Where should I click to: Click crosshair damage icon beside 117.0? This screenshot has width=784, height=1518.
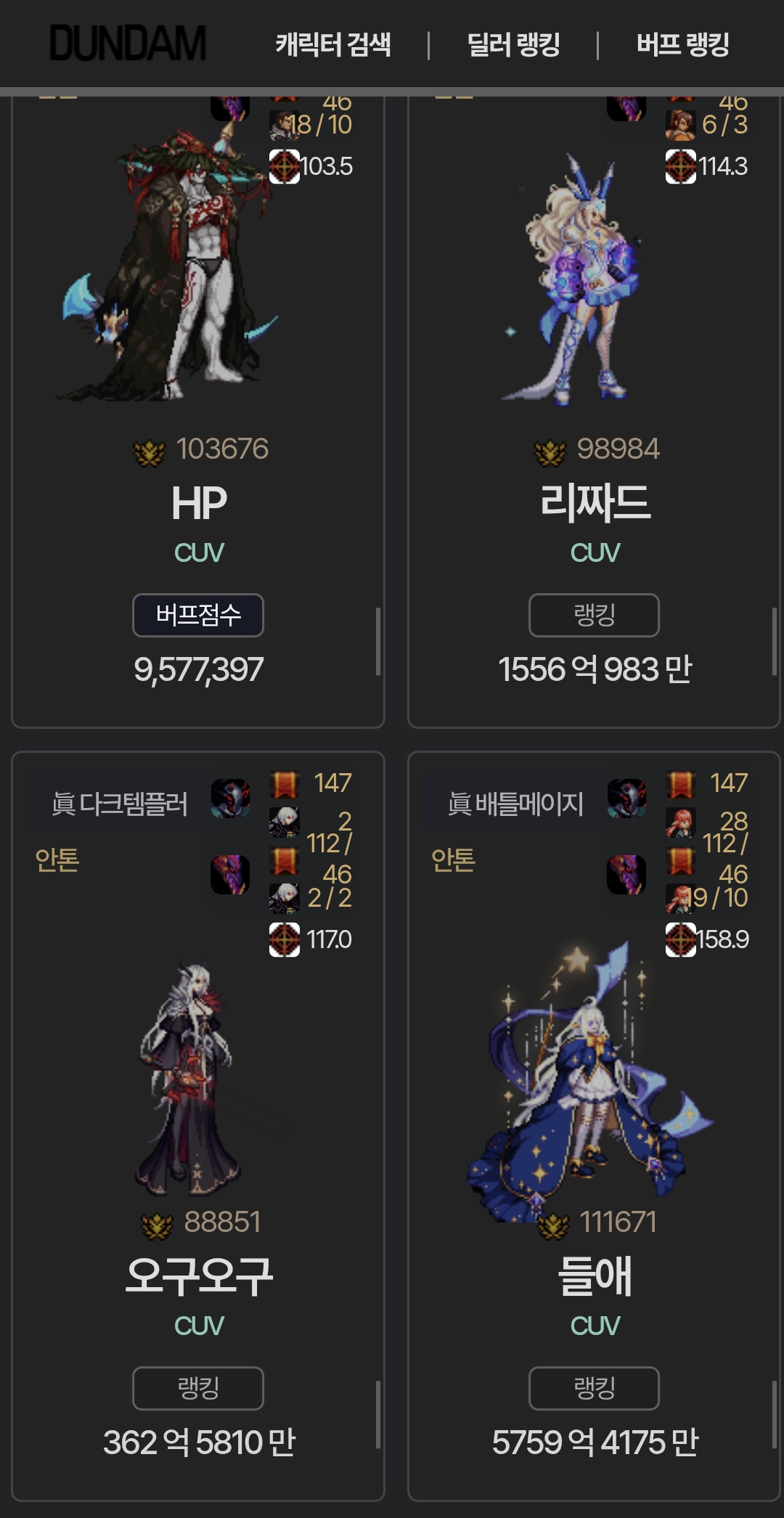coord(285,939)
